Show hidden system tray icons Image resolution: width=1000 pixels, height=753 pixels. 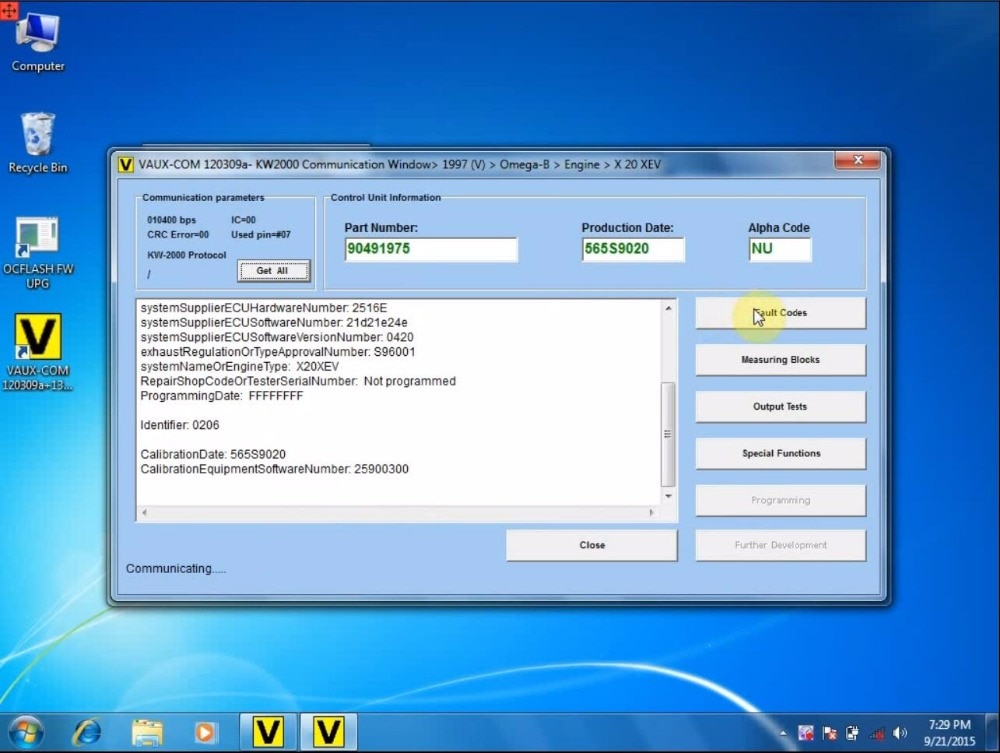(x=783, y=733)
